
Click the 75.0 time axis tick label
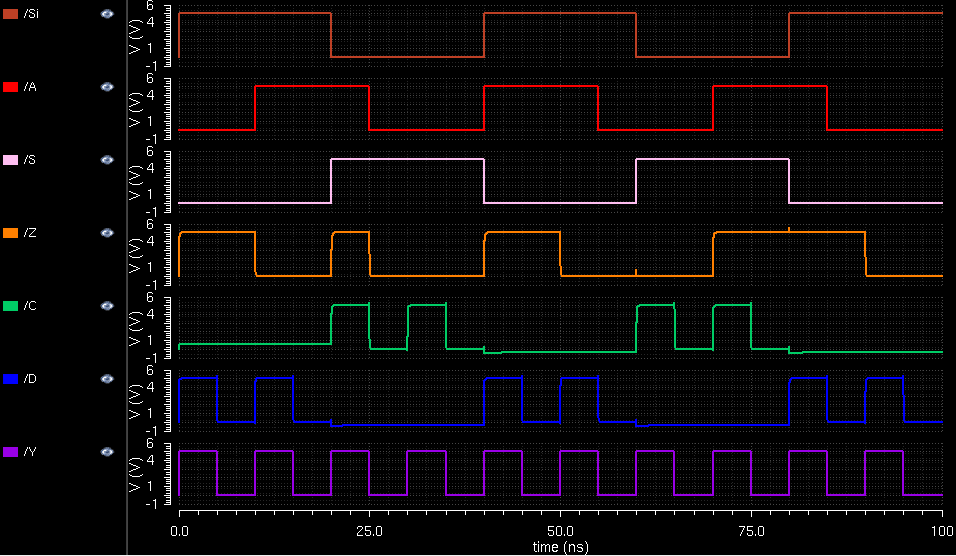pyautogui.click(x=751, y=531)
